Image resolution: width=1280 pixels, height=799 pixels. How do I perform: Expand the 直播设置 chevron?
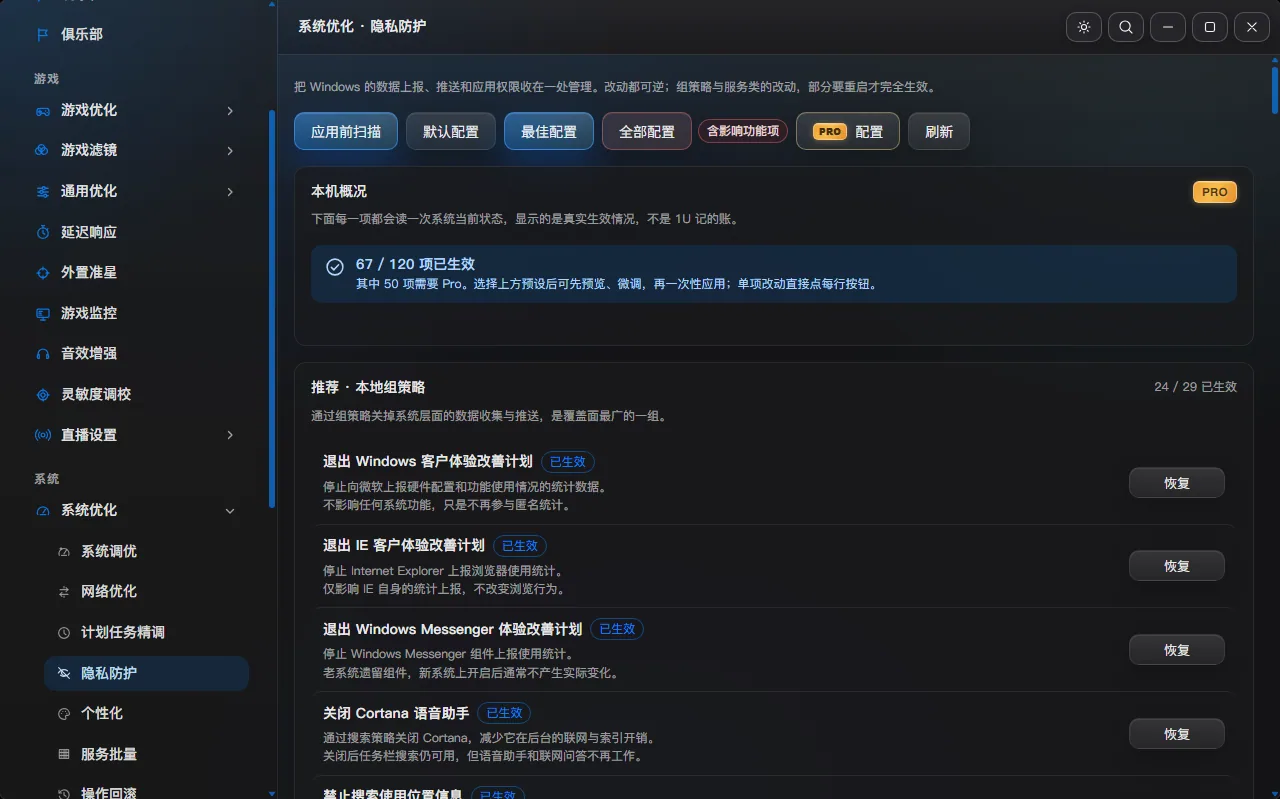tap(230, 435)
